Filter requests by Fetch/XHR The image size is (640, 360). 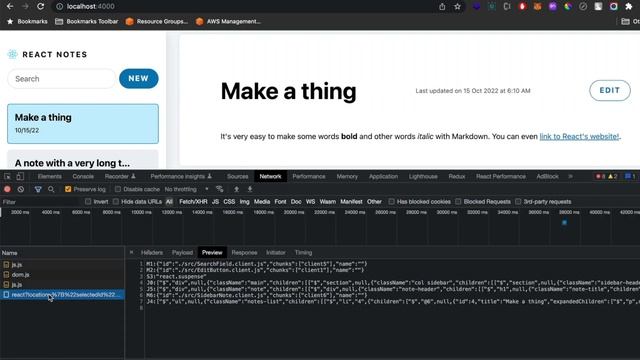(193, 202)
